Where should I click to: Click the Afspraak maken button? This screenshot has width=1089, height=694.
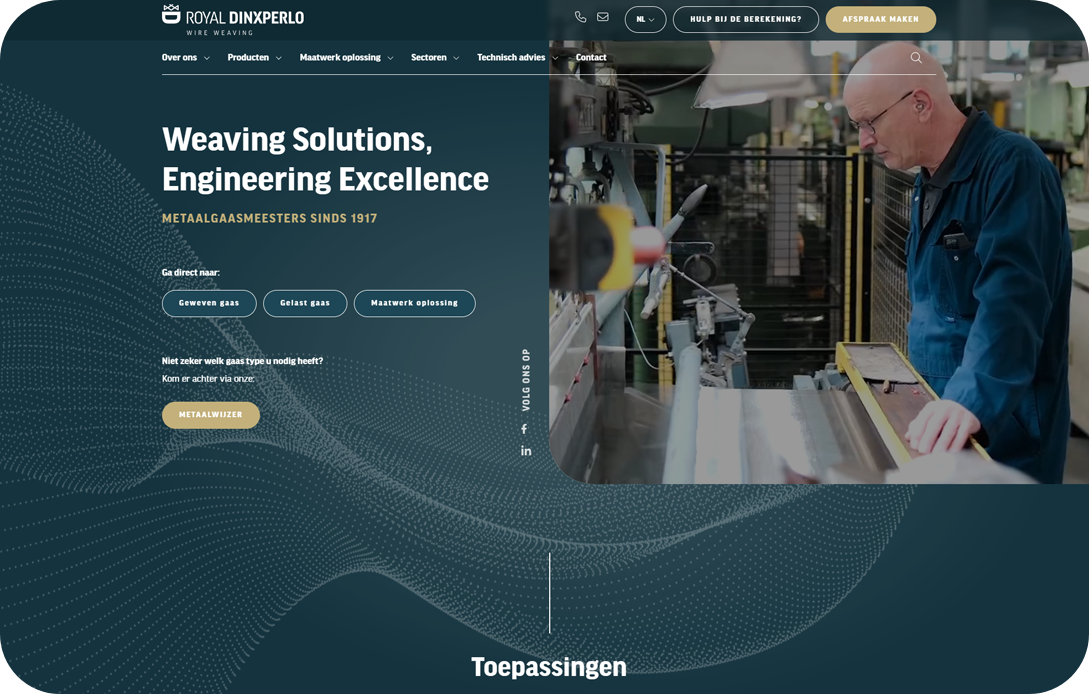881,19
